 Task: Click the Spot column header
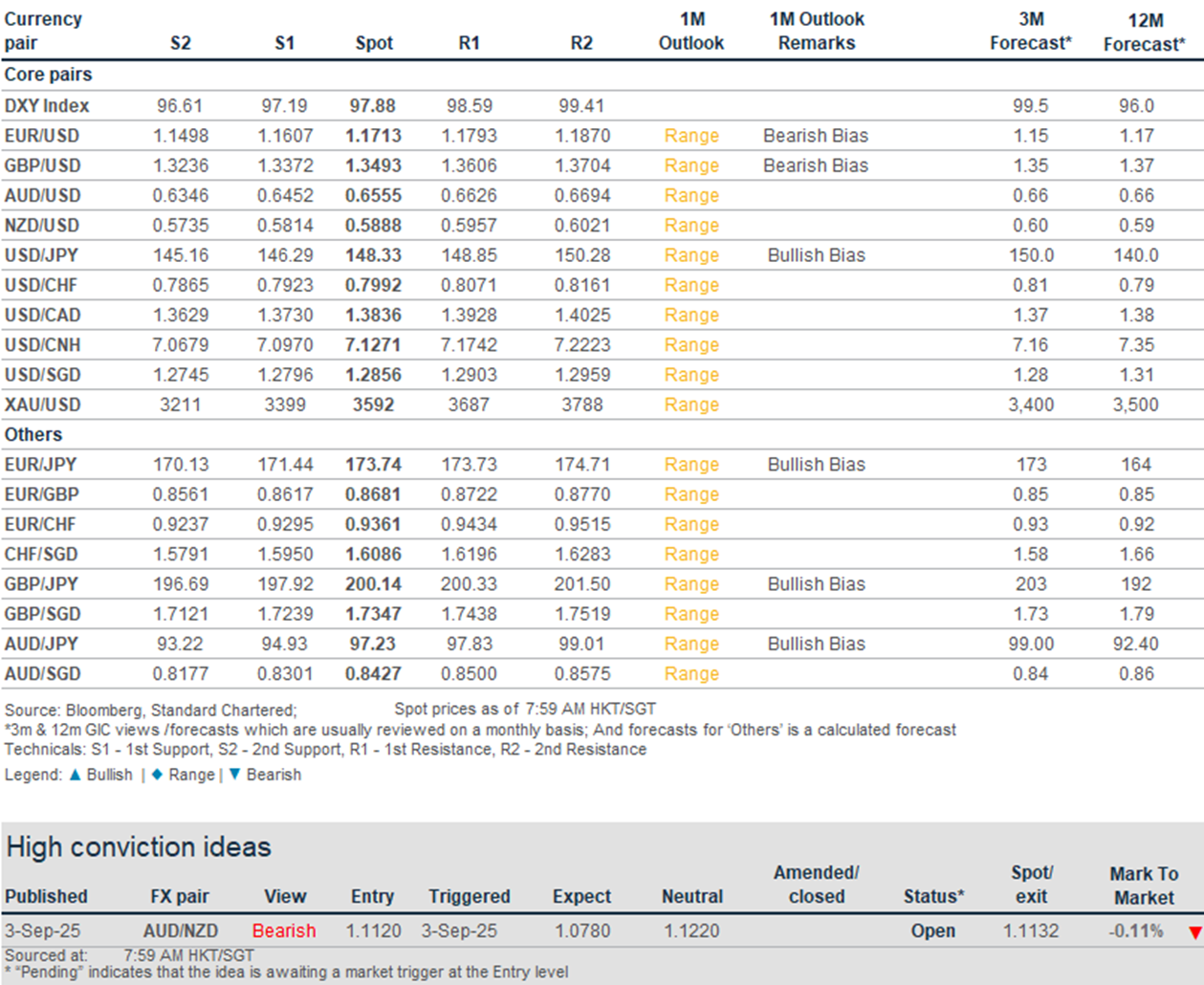click(374, 43)
